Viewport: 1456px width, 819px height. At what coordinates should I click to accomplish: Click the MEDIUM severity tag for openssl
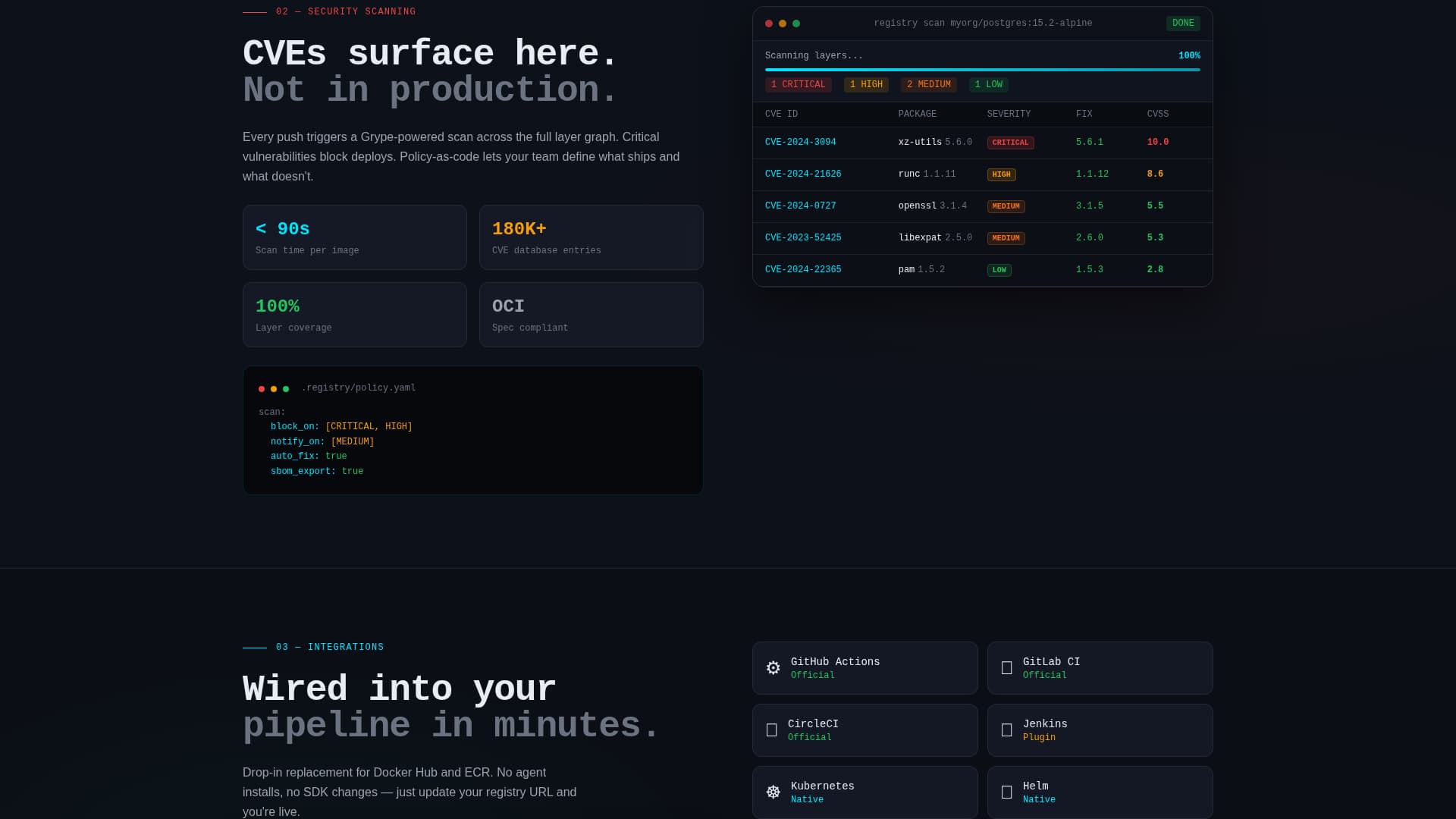coord(1006,206)
